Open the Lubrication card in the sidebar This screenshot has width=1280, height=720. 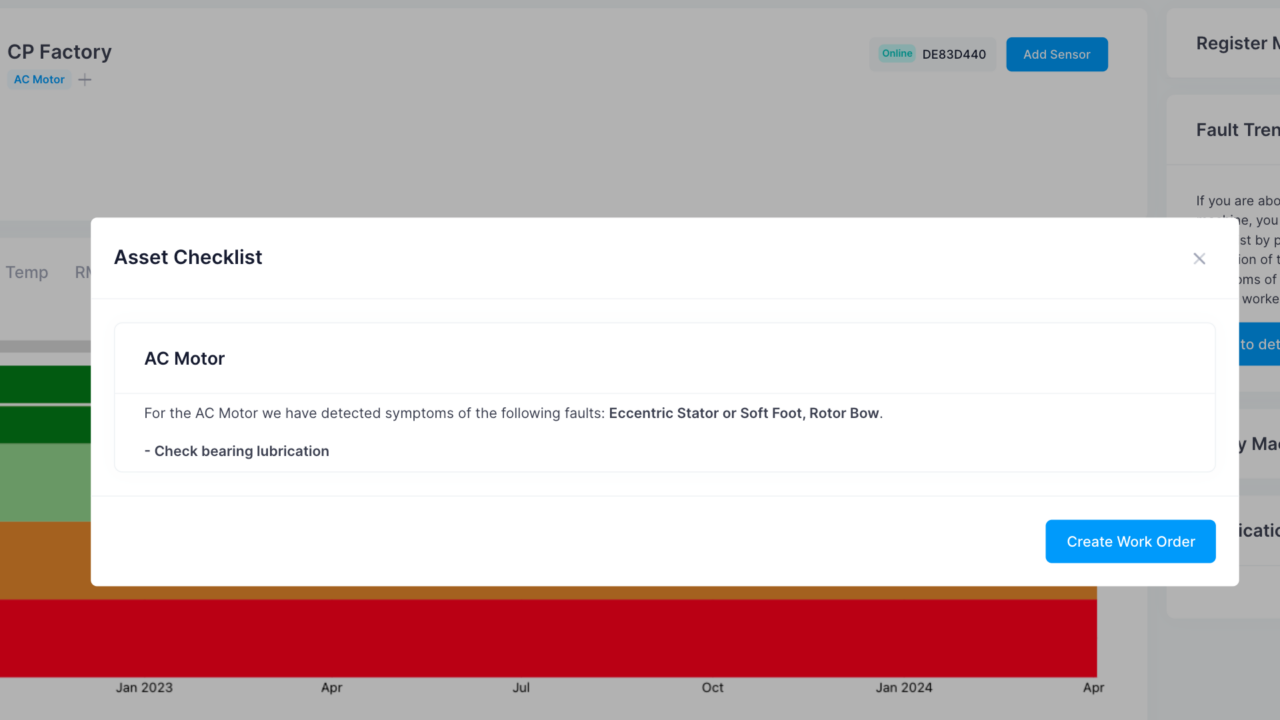[1256, 531]
